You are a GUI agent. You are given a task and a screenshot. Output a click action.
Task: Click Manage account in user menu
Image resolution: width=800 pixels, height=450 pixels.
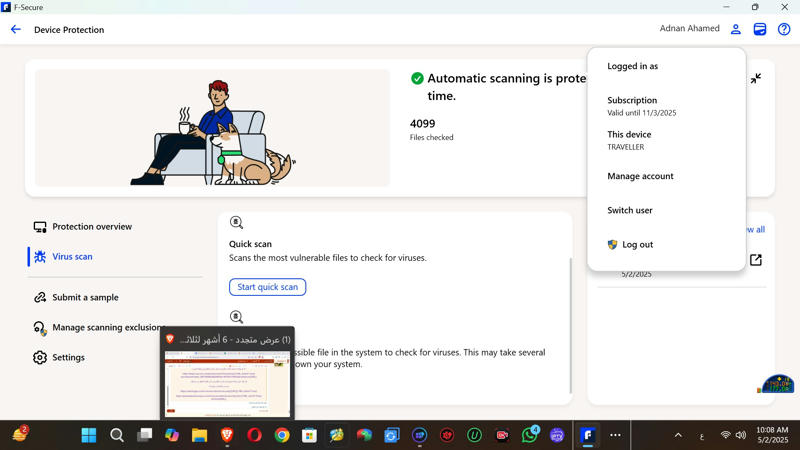640,176
